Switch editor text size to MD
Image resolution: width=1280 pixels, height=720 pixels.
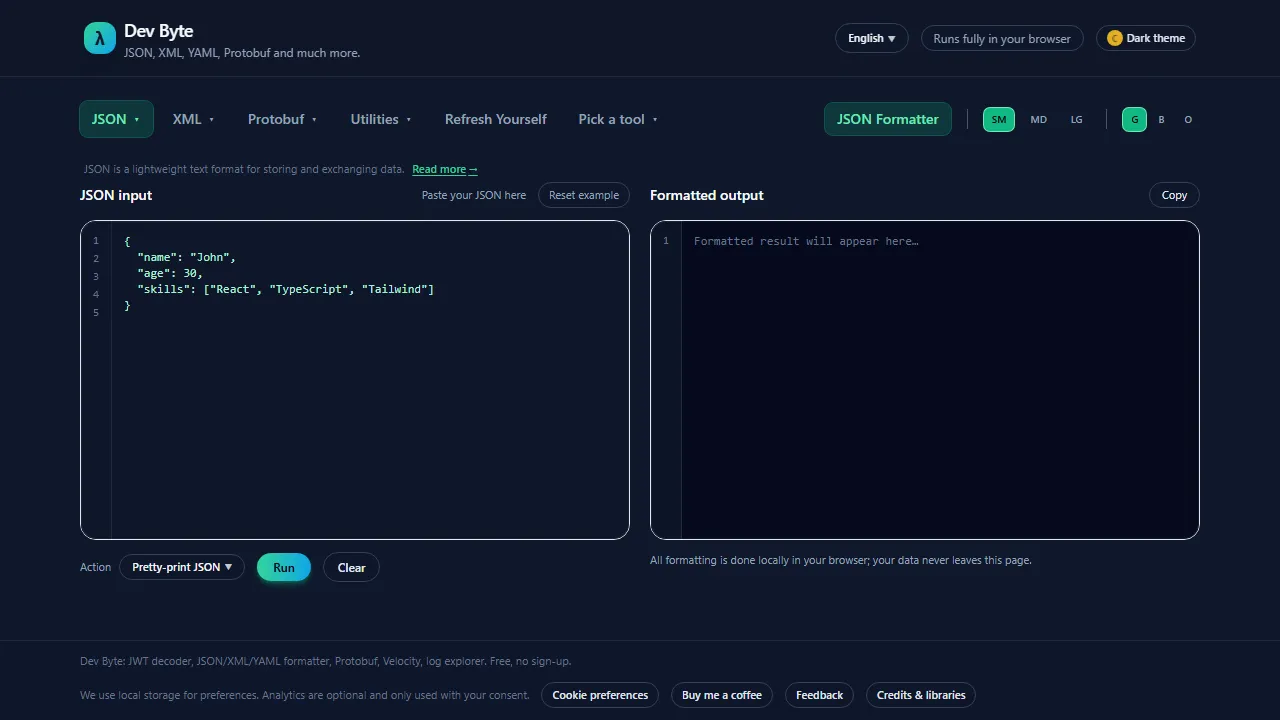pos(1038,119)
